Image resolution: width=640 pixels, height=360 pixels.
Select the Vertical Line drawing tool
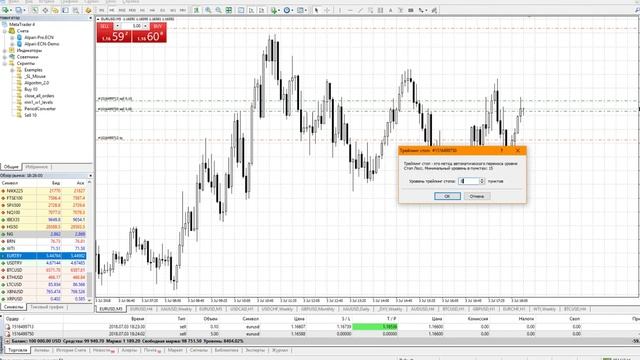pos(340,10)
